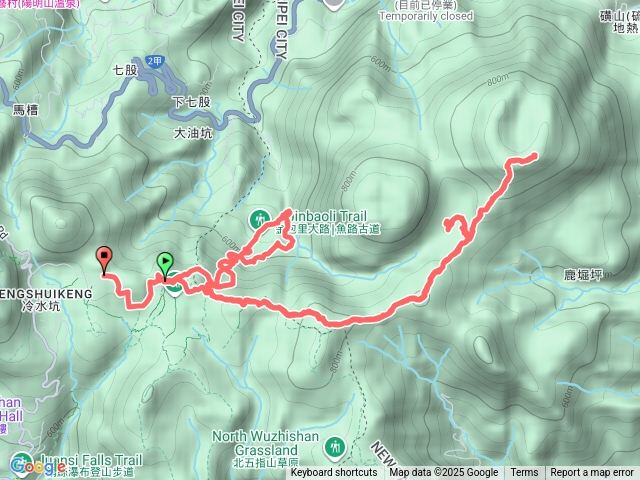
Task: Click the 馬槽 place label
Action: tap(25, 109)
